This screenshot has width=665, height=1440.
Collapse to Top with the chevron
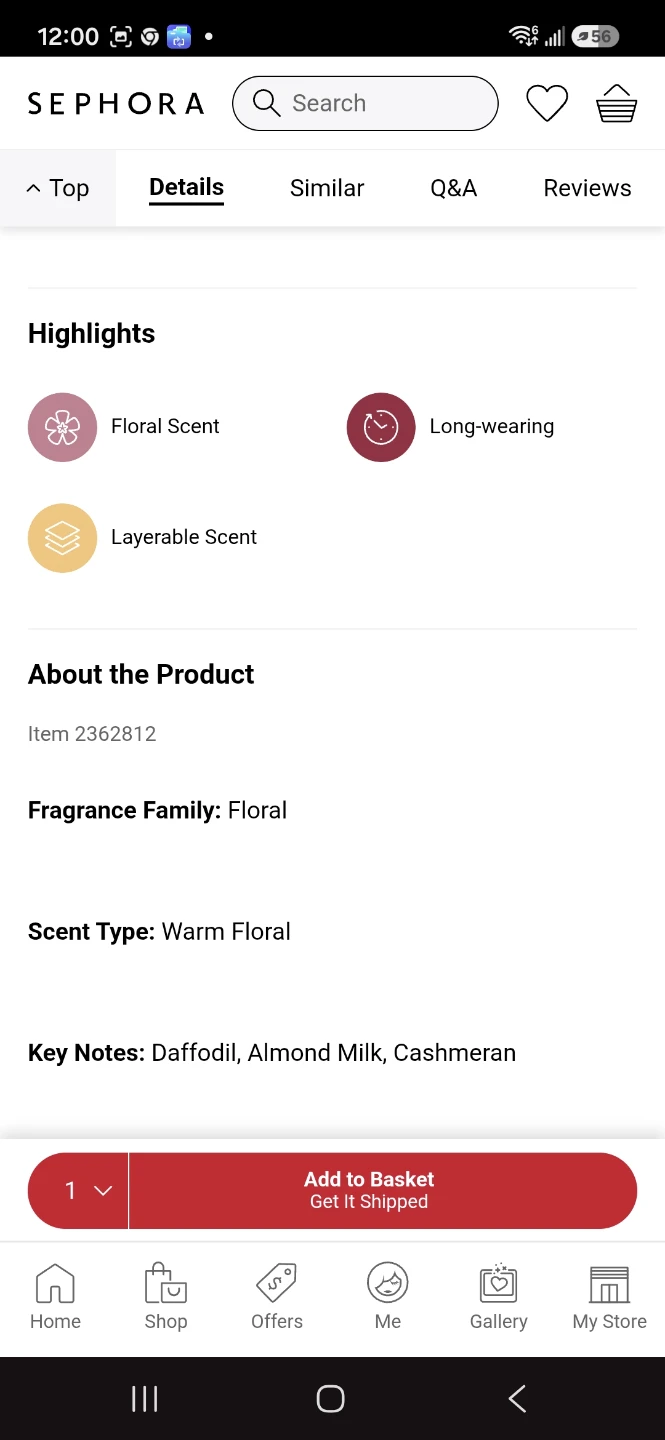tap(57, 188)
